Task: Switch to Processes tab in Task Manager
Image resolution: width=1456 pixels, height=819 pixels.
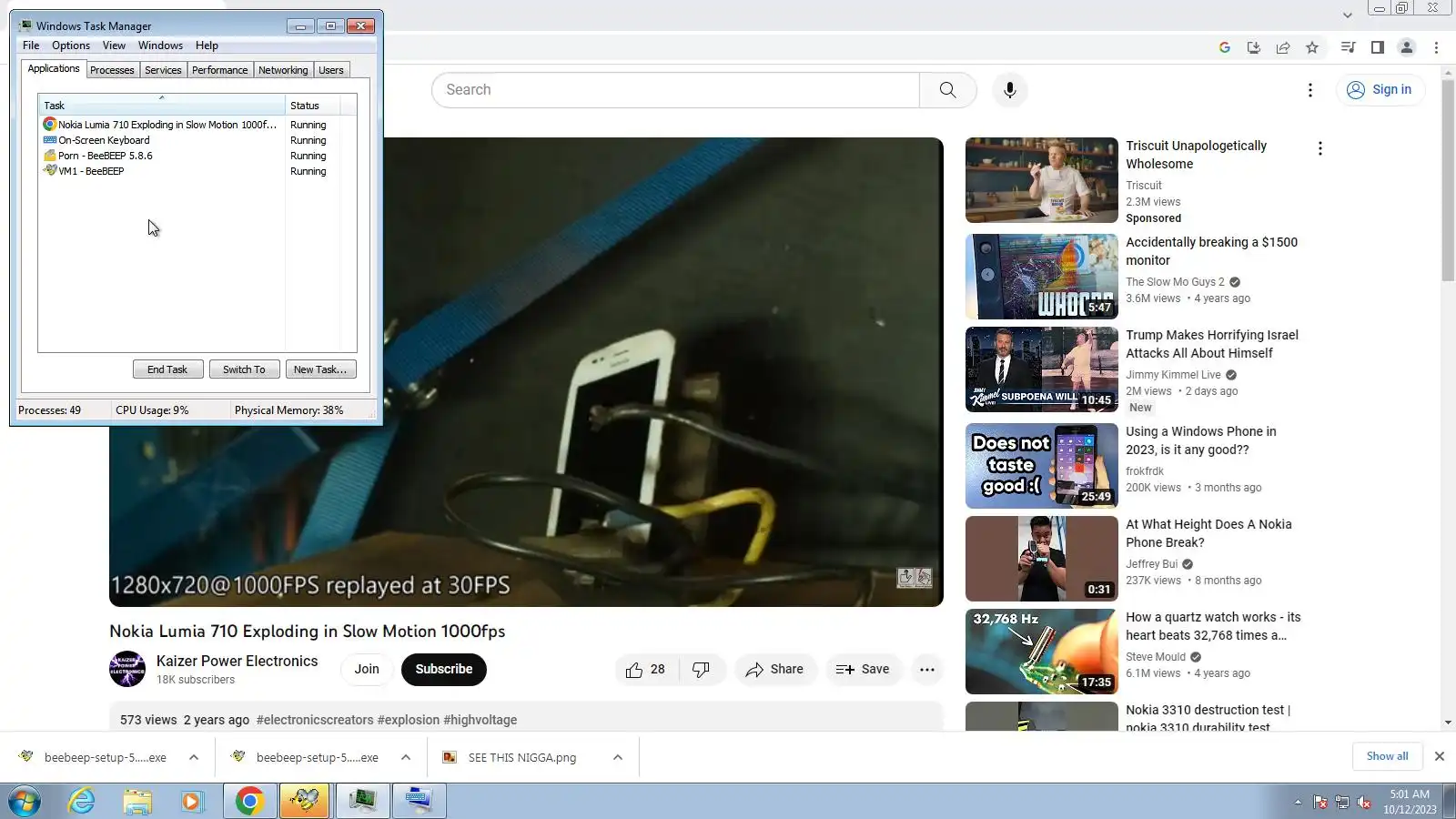Action: click(x=112, y=70)
